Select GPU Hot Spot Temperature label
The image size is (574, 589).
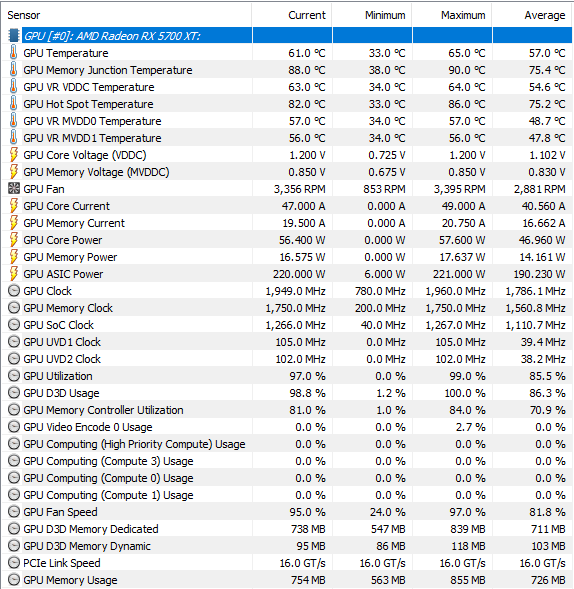click(x=88, y=104)
